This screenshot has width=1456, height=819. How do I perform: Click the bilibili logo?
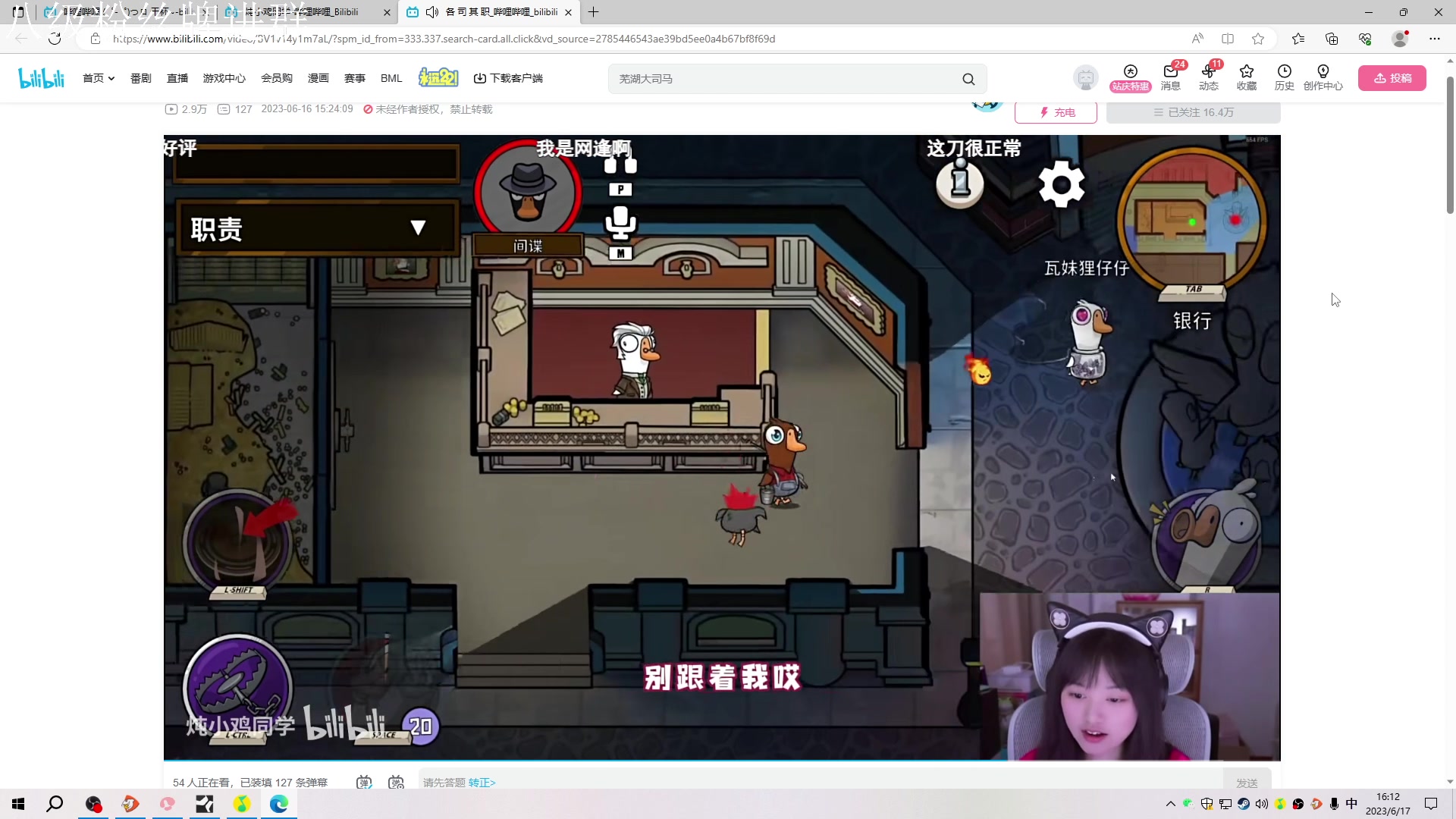pos(42,78)
